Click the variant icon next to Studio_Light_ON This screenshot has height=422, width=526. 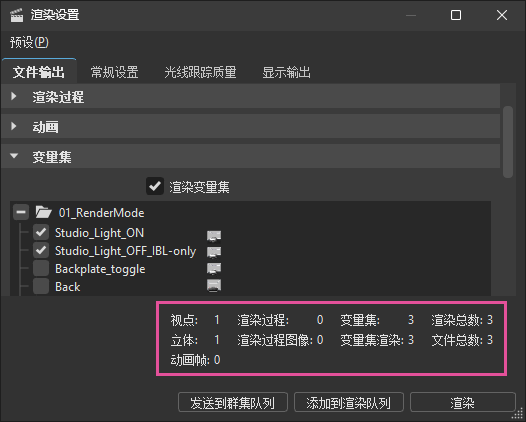coord(214,235)
